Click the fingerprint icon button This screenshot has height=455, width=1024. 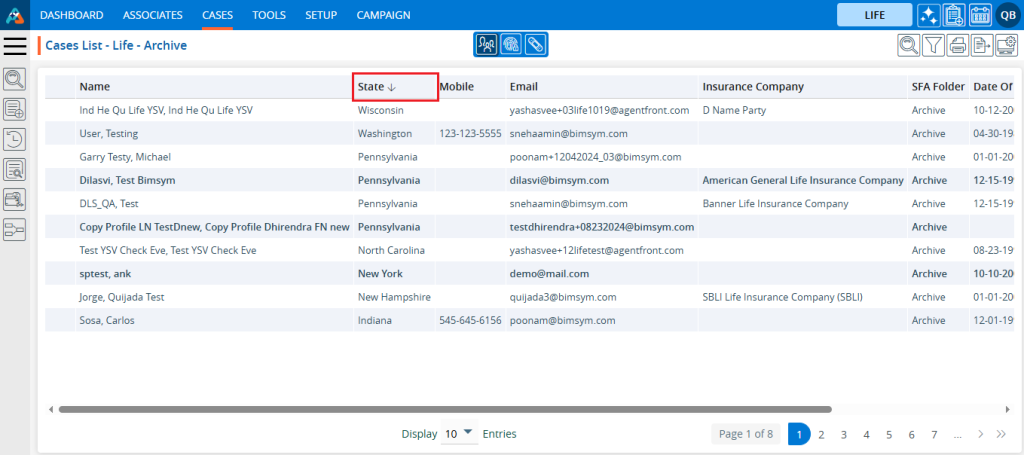pos(511,45)
